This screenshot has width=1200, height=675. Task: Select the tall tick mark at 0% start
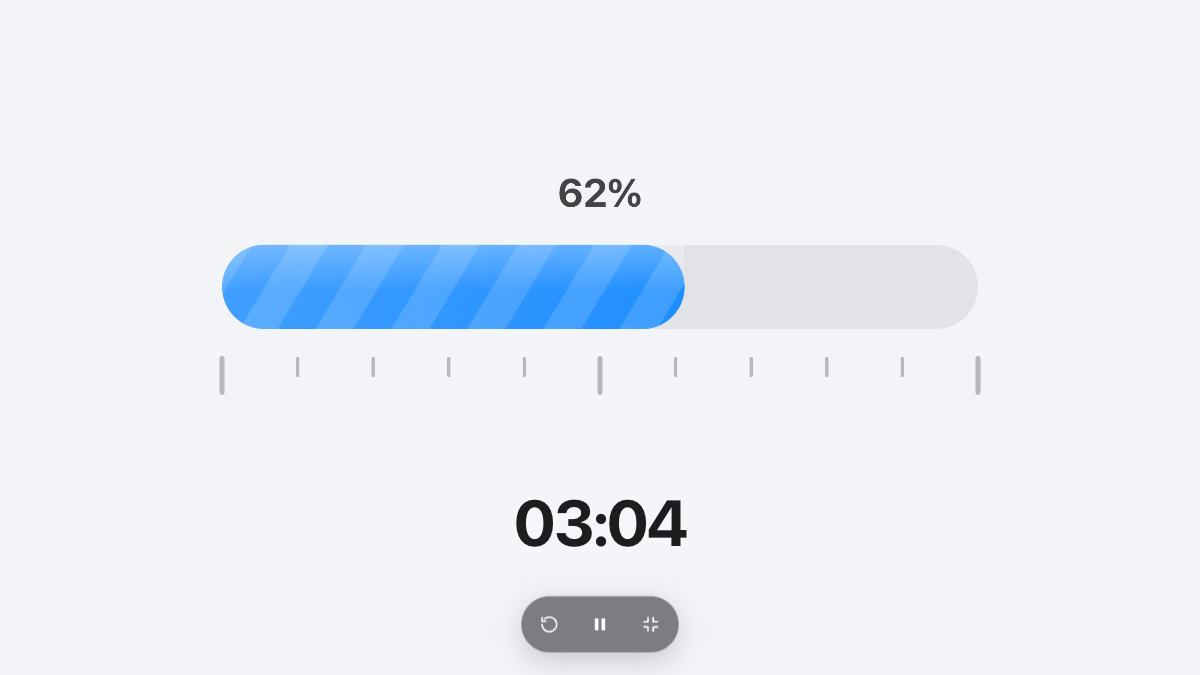pos(222,375)
